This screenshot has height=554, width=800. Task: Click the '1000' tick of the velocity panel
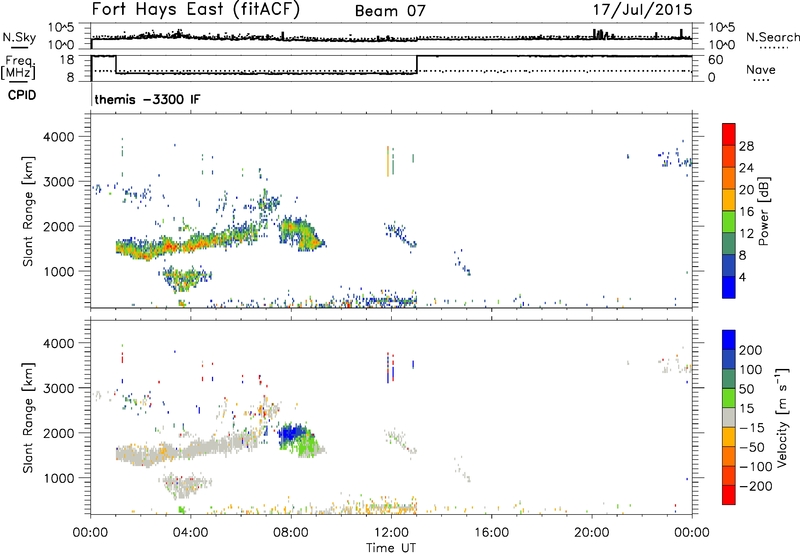coord(58,478)
